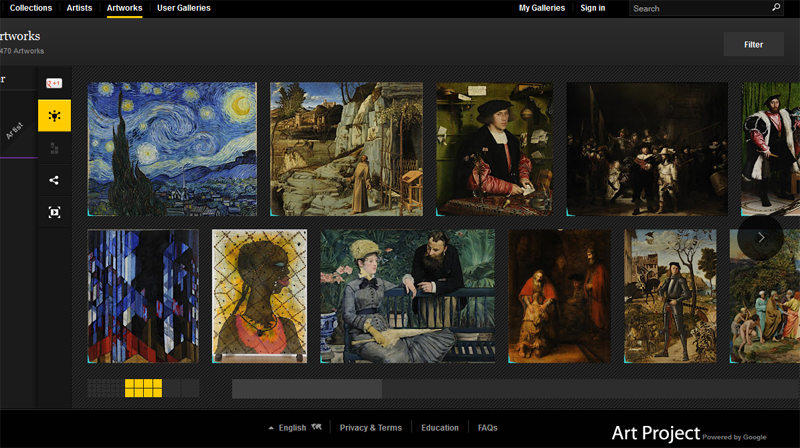Open the Filter panel
Image resolution: width=800 pixels, height=448 pixels.
(753, 45)
